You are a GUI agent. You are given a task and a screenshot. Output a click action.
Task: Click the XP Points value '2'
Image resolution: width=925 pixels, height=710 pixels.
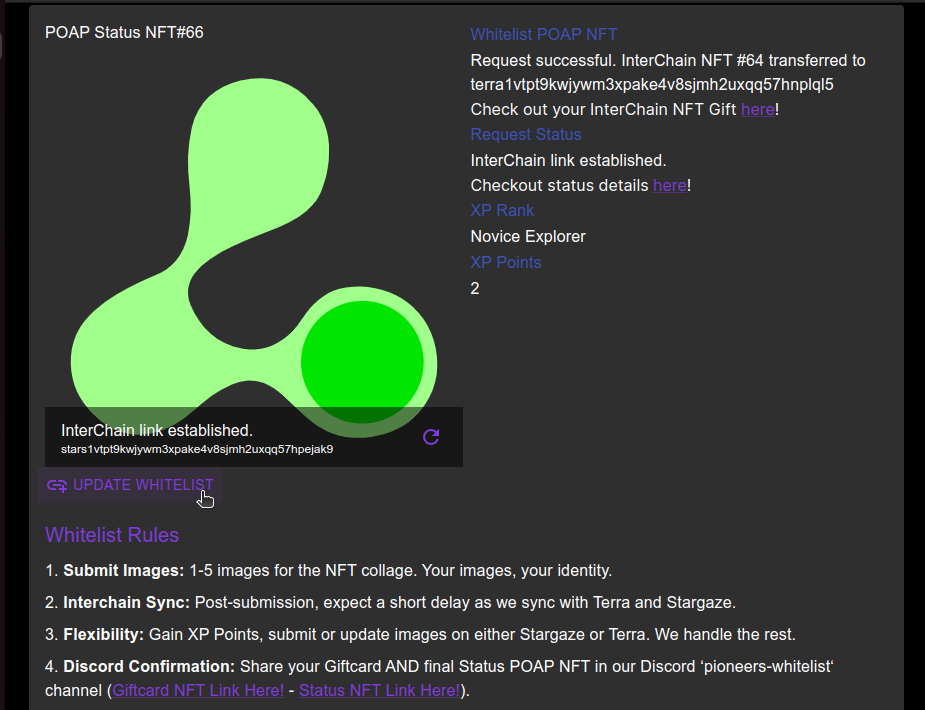[475, 289]
